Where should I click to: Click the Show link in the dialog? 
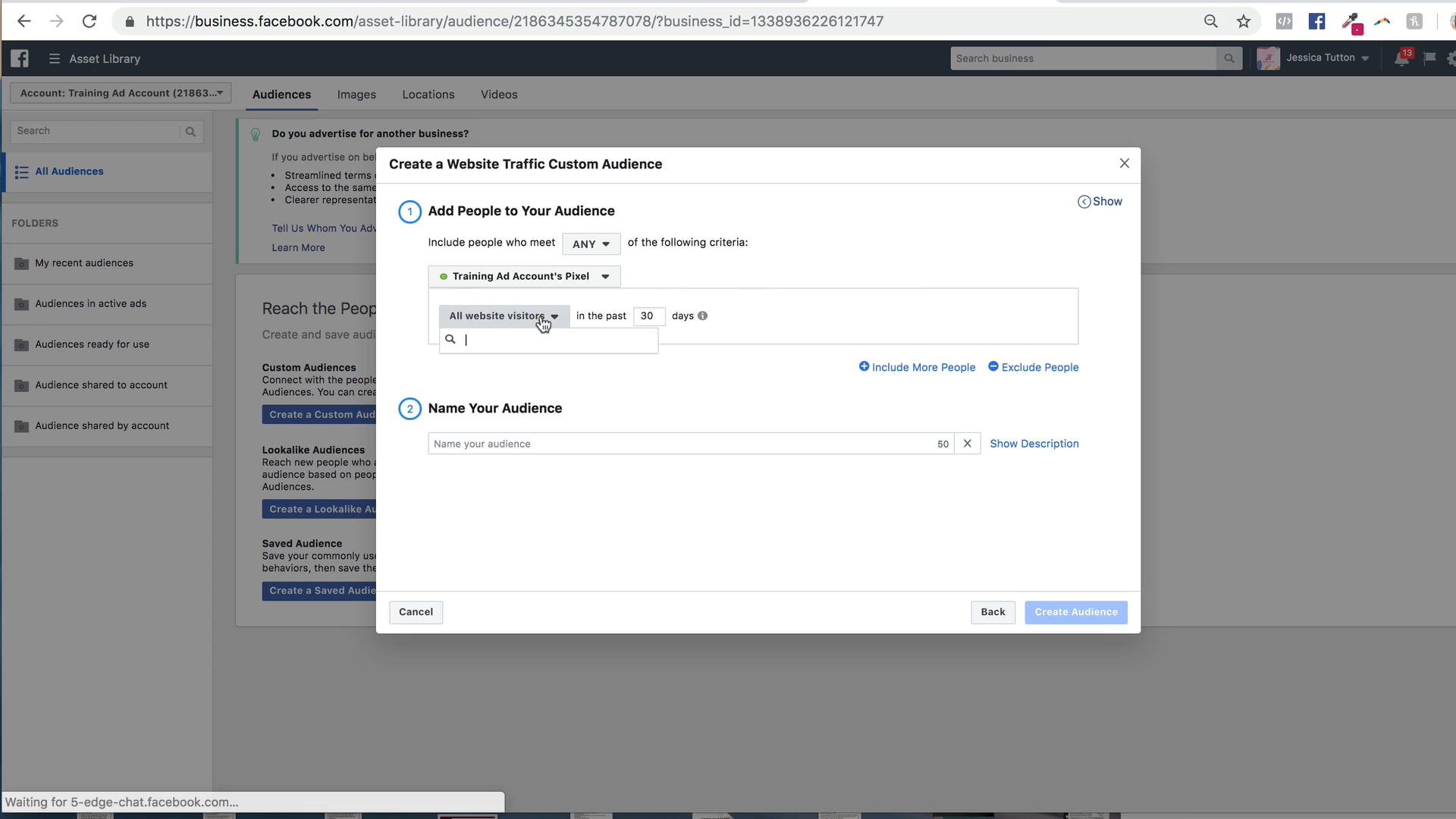click(1100, 202)
